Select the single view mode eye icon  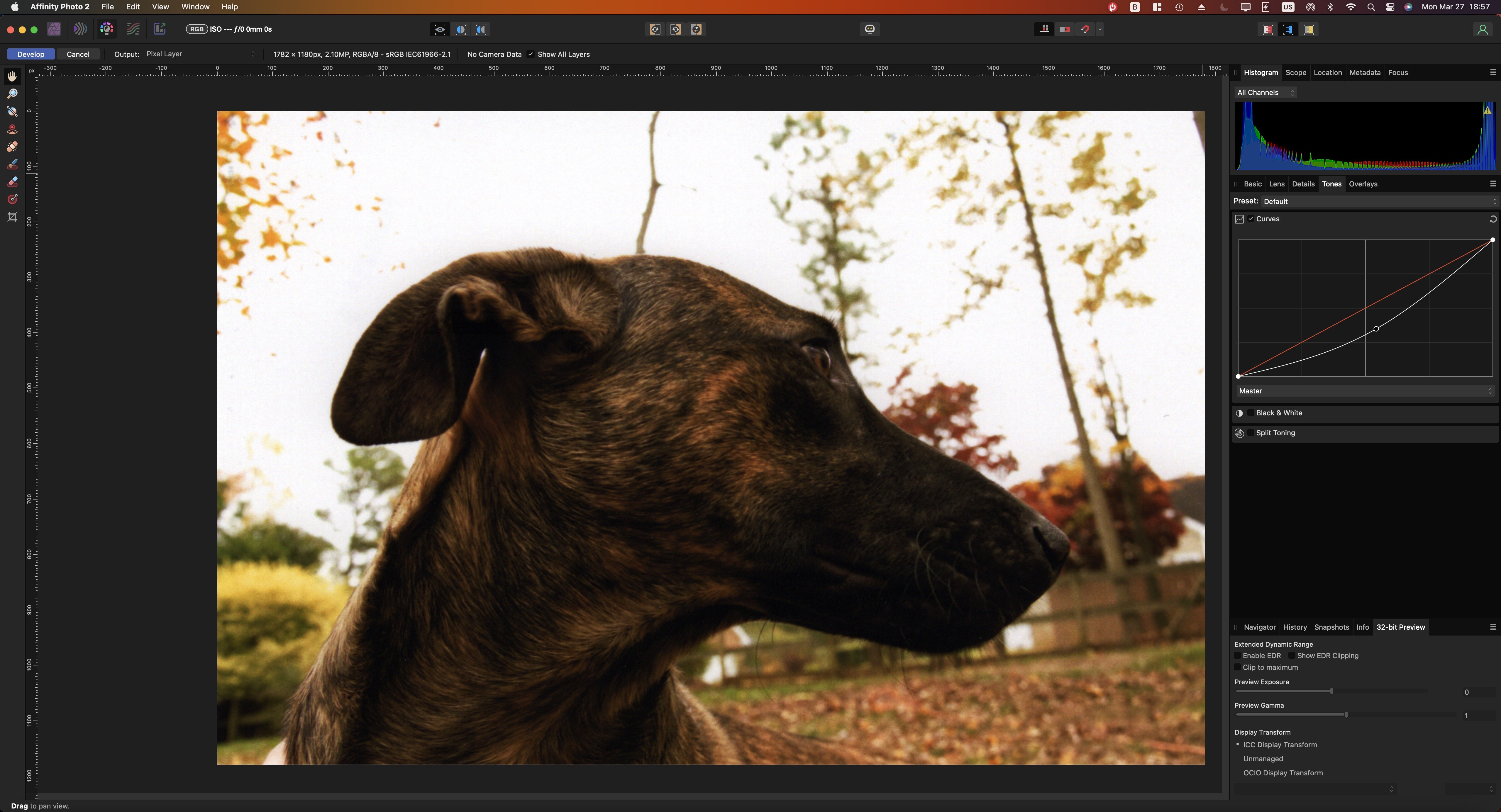pyautogui.click(x=441, y=30)
